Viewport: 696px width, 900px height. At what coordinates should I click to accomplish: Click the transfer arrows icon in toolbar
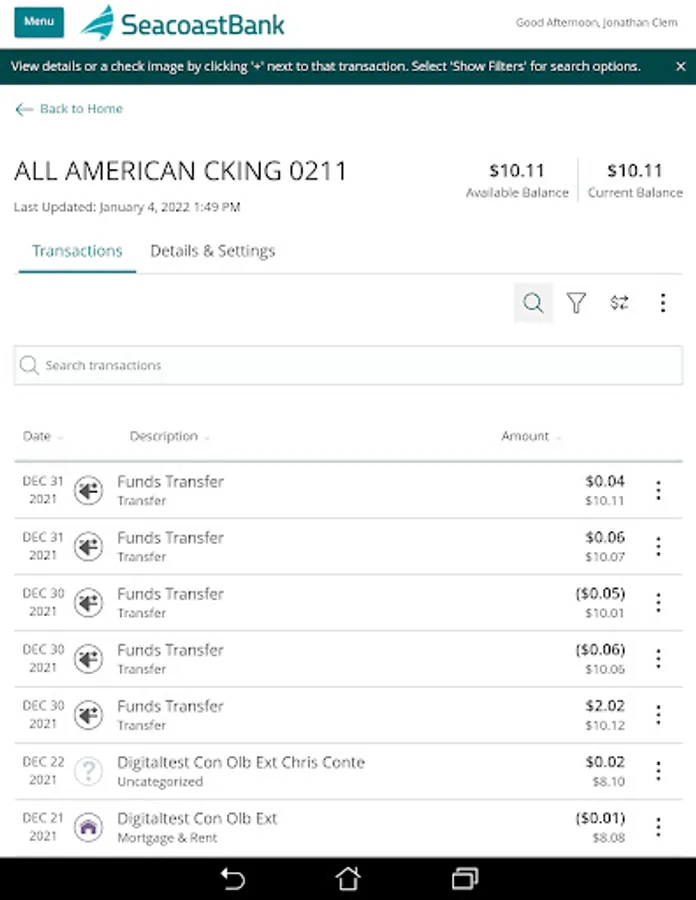[620, 303]
